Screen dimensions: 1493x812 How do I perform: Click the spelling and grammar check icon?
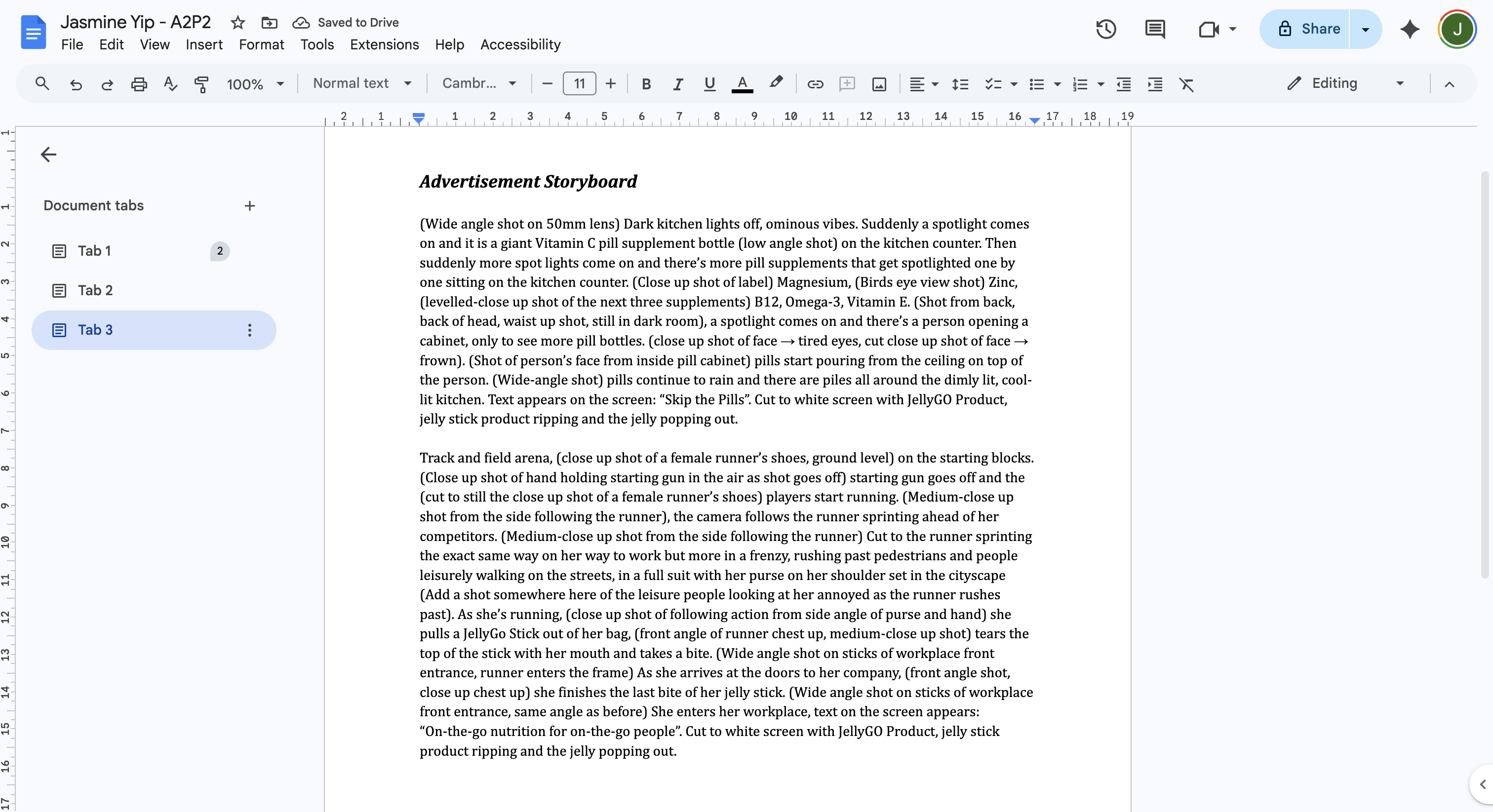(170, 84)
